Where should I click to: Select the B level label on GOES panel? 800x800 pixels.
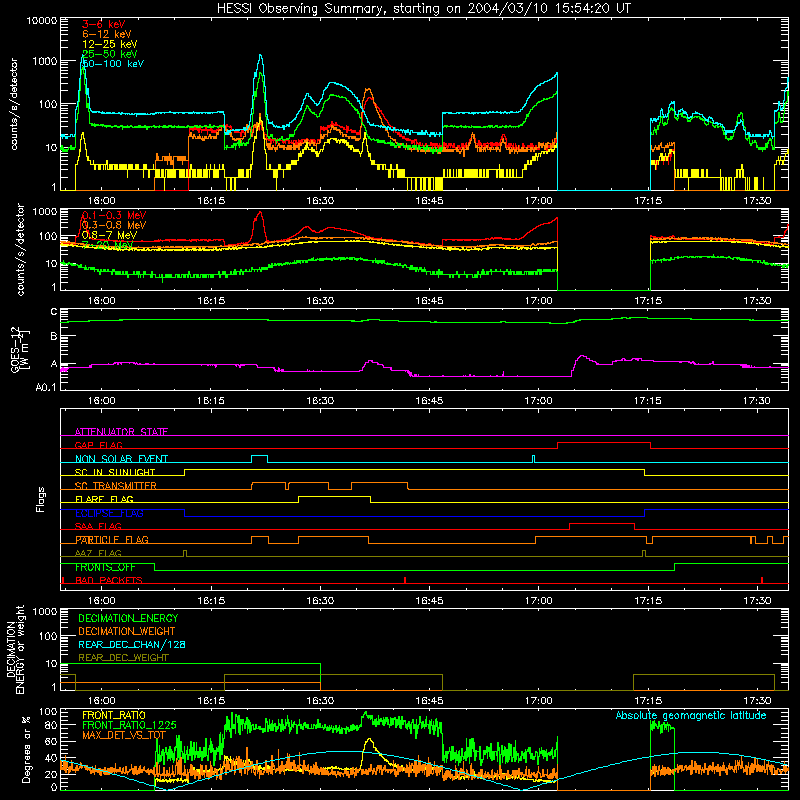pos(54,336)
